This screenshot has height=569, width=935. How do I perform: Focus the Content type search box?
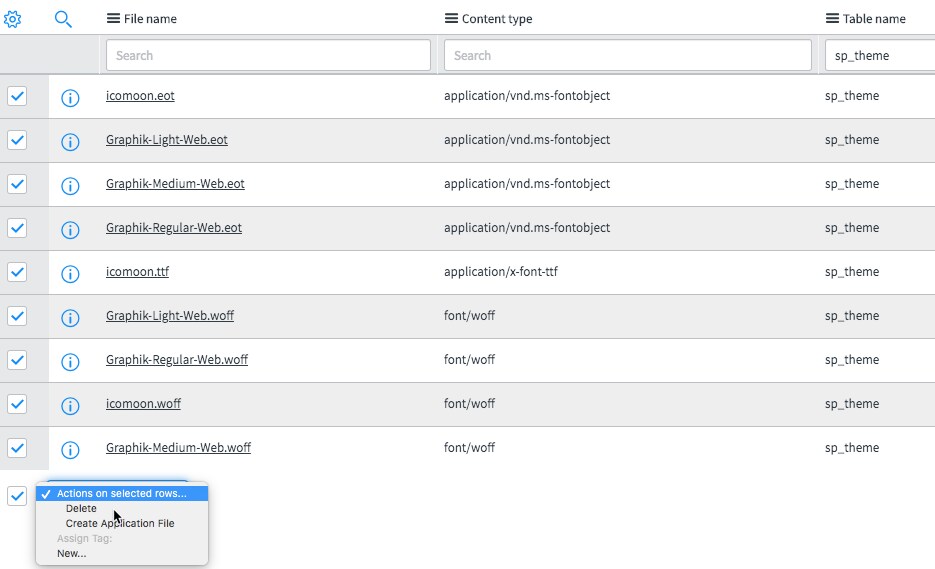pyautogui.click(x=627, y=55)
